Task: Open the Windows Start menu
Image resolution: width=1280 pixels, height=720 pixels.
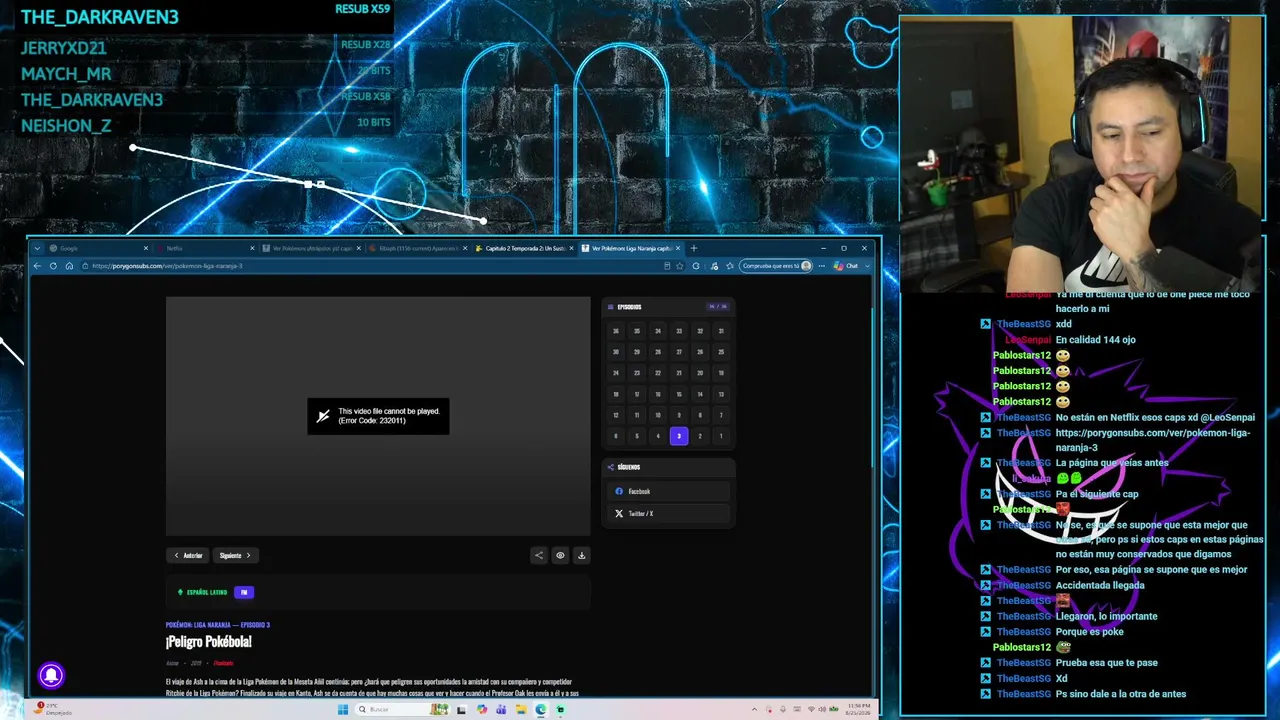Action: (x=343, y=710)
